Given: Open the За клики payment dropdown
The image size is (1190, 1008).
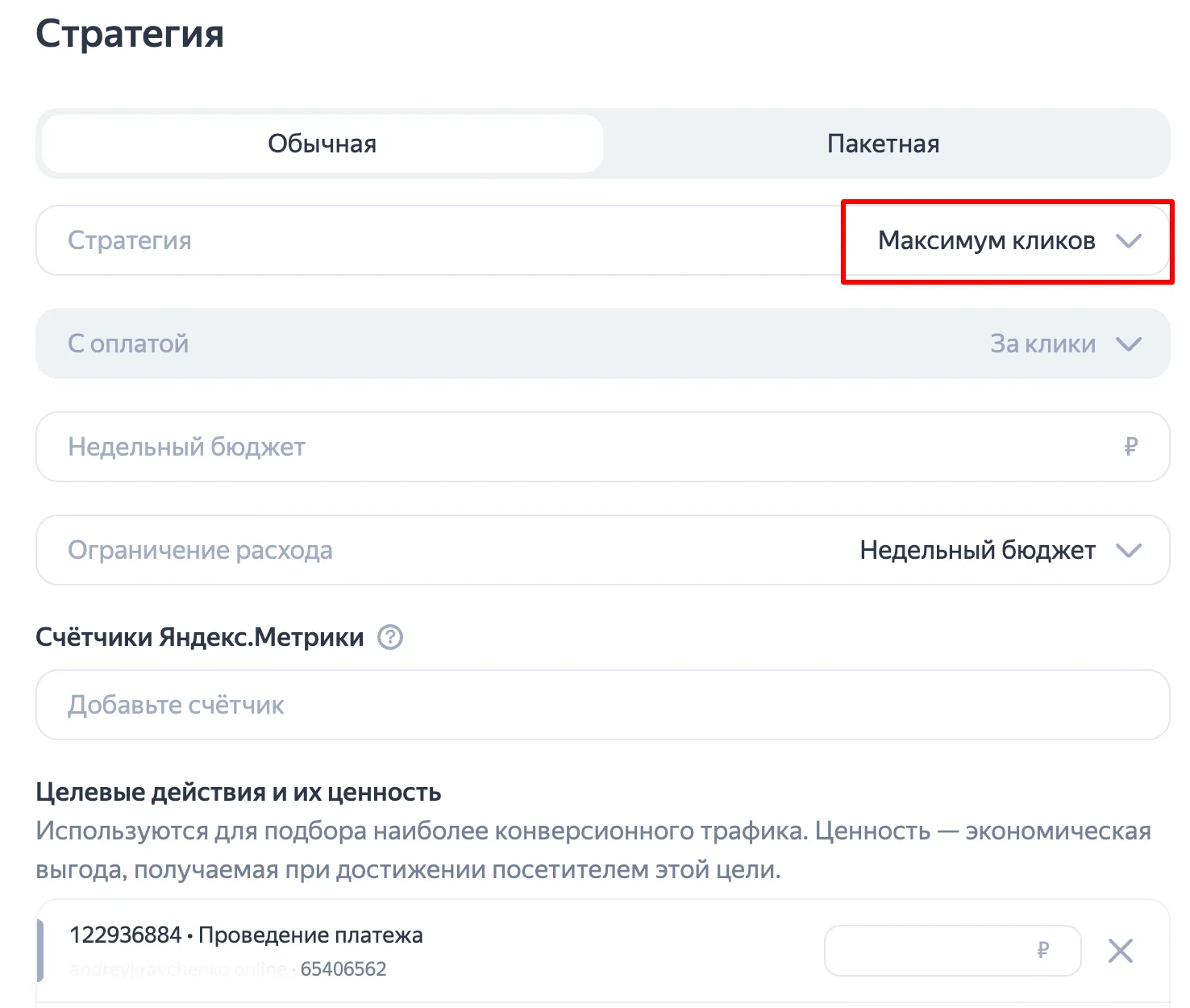Looking at the screenshot, I should coord(602,344).
